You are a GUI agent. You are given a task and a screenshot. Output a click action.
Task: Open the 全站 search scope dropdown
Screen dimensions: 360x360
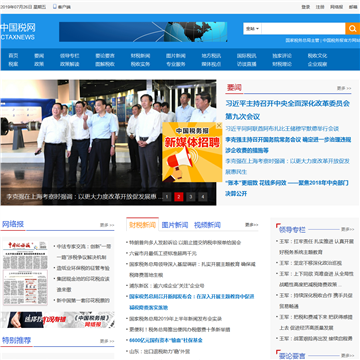pyautogui.click(x=252, y=29)
